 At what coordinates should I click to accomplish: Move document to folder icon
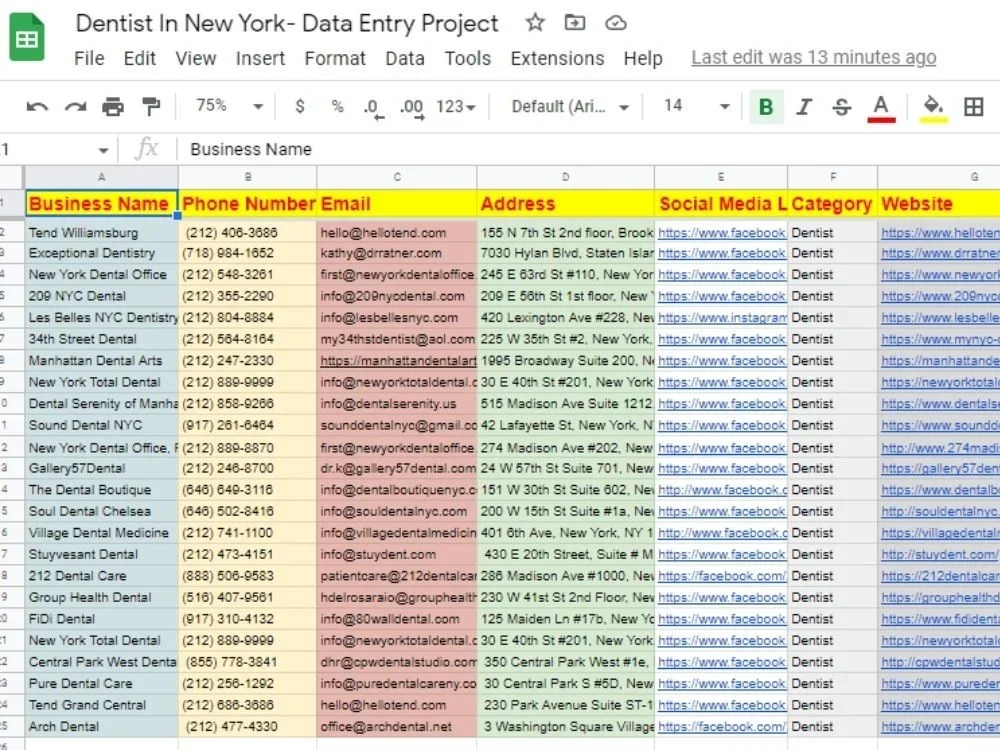tap(575, 23)
